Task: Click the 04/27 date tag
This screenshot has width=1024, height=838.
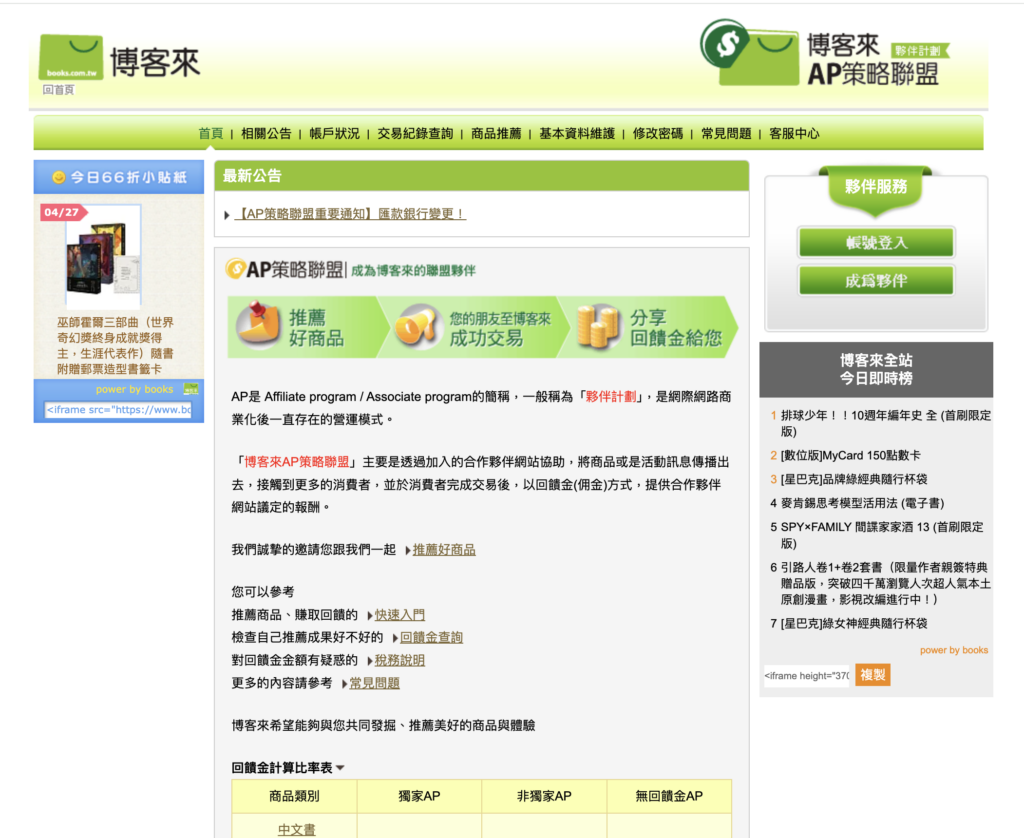Action: (63, 212)
